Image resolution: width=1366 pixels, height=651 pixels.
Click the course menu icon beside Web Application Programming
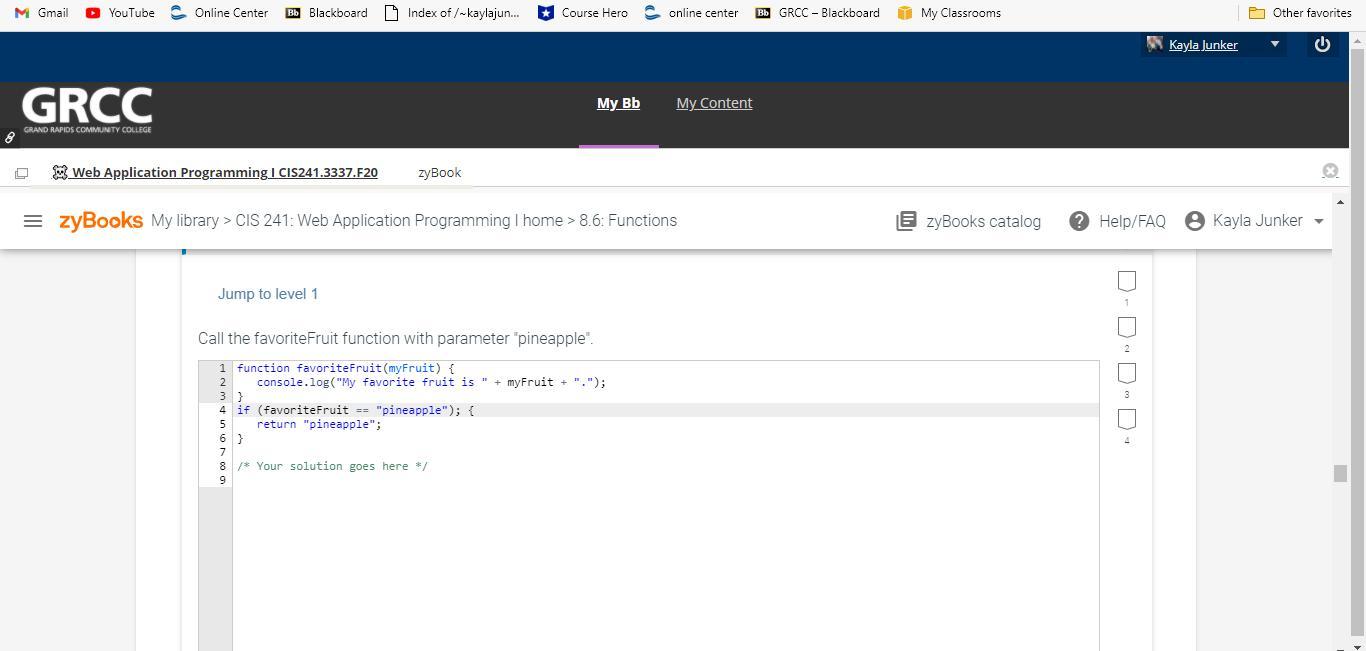pyautogui.click(x=60, y=172)
